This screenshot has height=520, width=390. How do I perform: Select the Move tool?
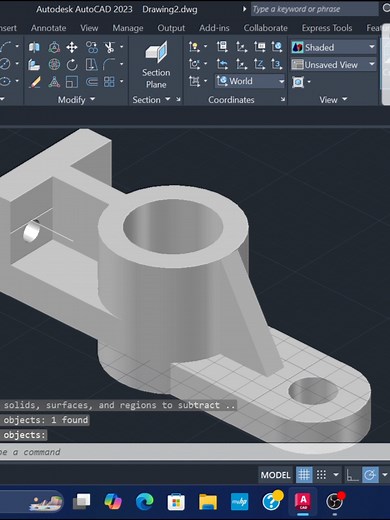pos(72,47)
